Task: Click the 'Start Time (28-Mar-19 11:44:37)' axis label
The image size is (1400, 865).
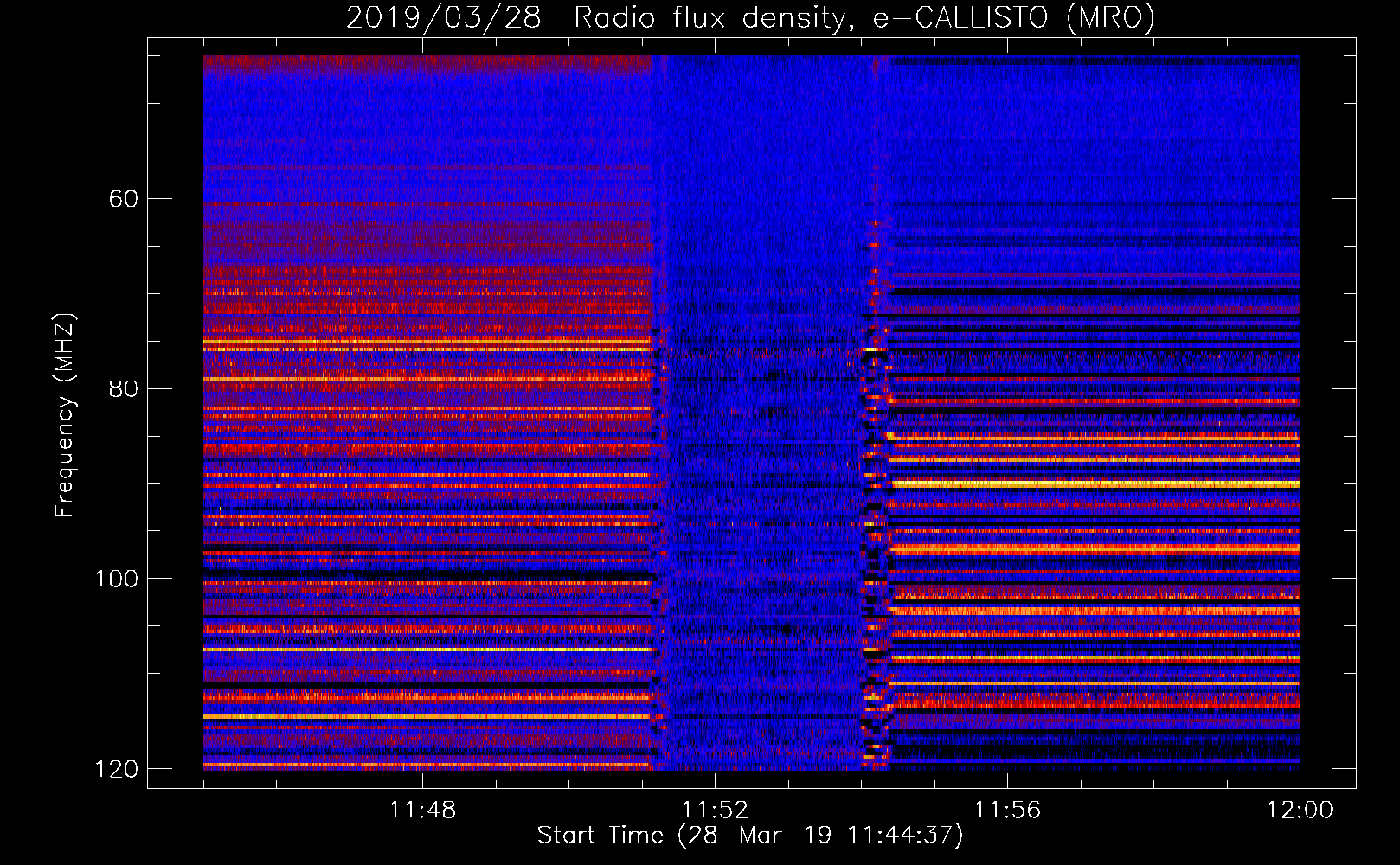Action: tap(750, 836)
